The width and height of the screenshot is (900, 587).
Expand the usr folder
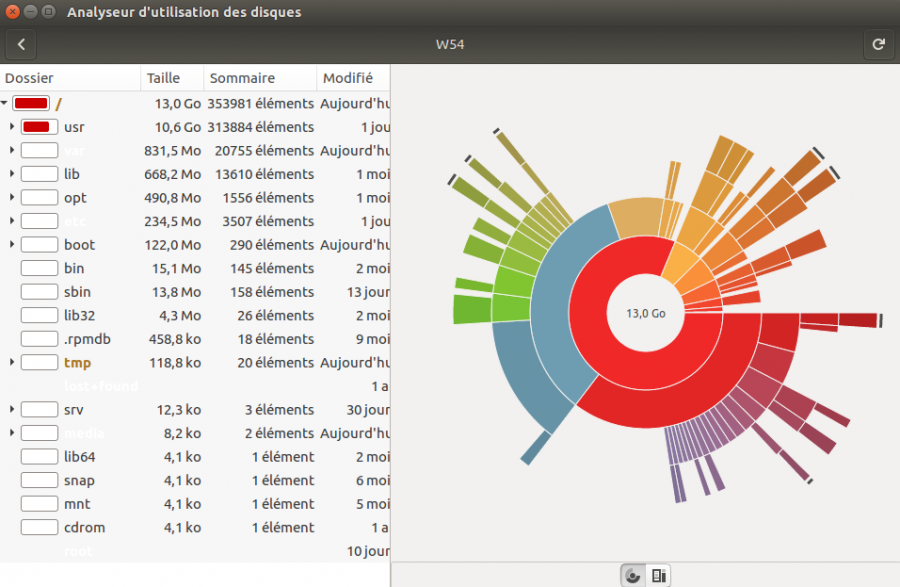coord(12,127)
